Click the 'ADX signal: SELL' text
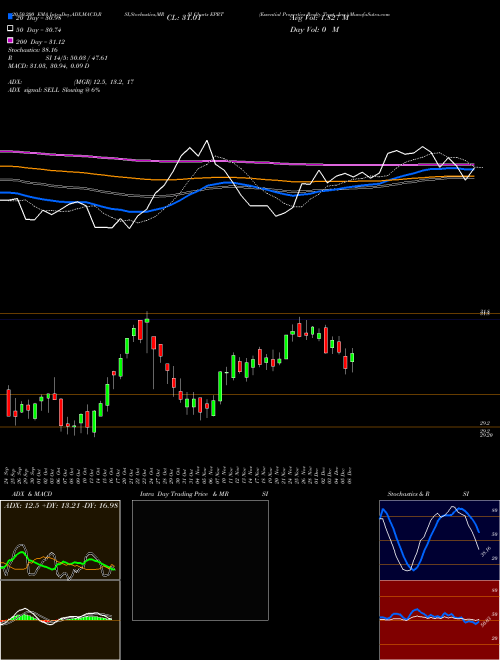The image size is (500, 660). (53, 90)
